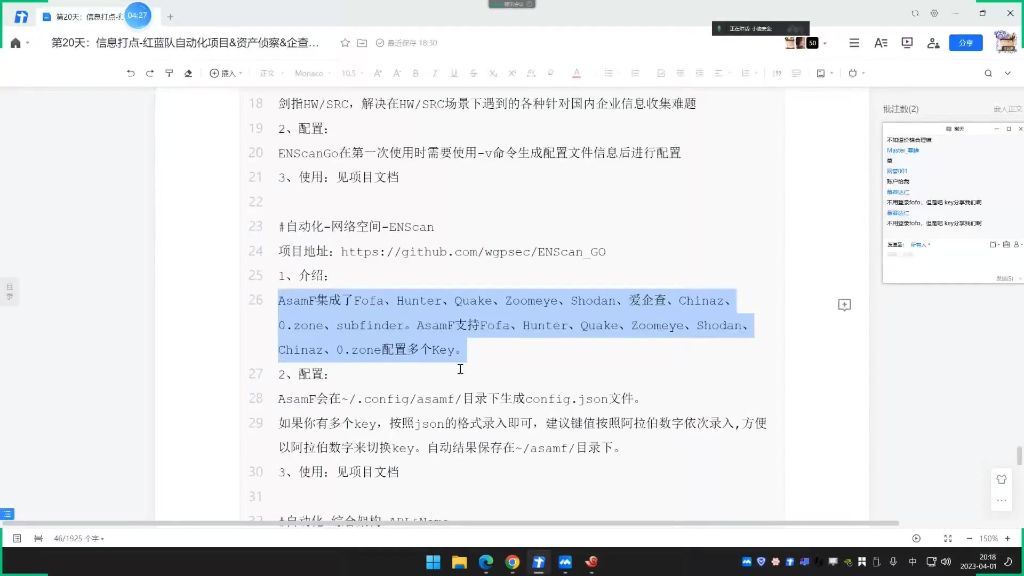Viewport: 1024px width, 576px height.
Task: Click the comment panel thumbnail
Action: coord(952,202)
